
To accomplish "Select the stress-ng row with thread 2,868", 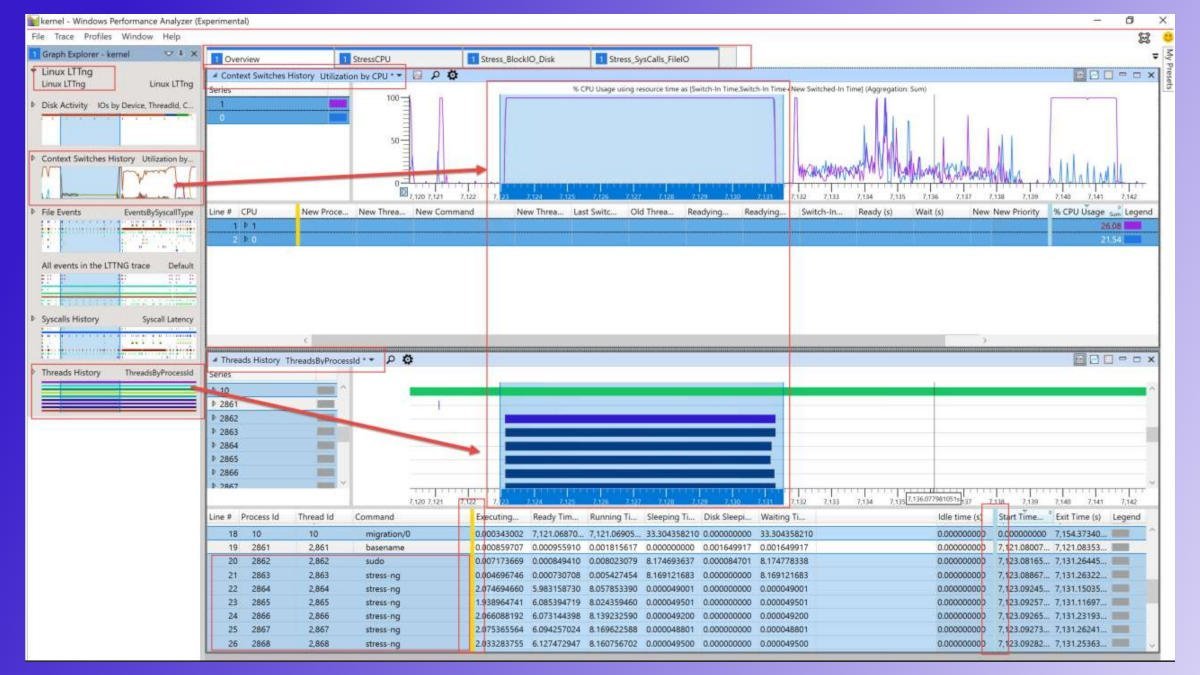I will (677, 644).
